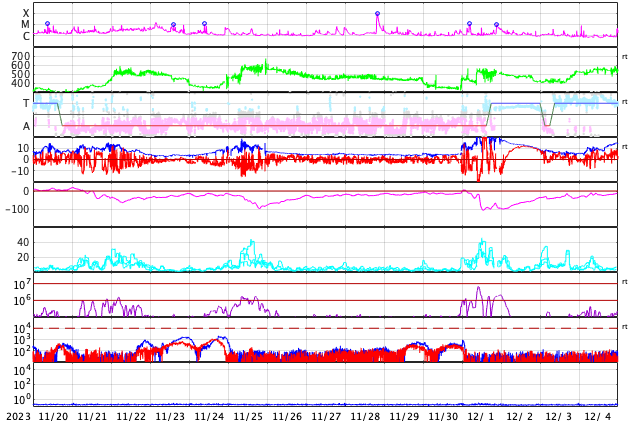Screen dimensions: 634x424
Task: Click the 12/ 4 date label
Action: pos(598,416)
